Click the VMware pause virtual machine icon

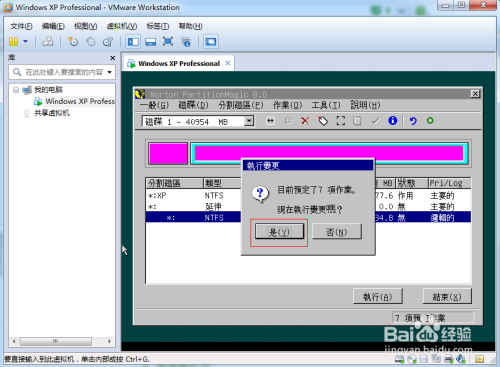point(13,42)
